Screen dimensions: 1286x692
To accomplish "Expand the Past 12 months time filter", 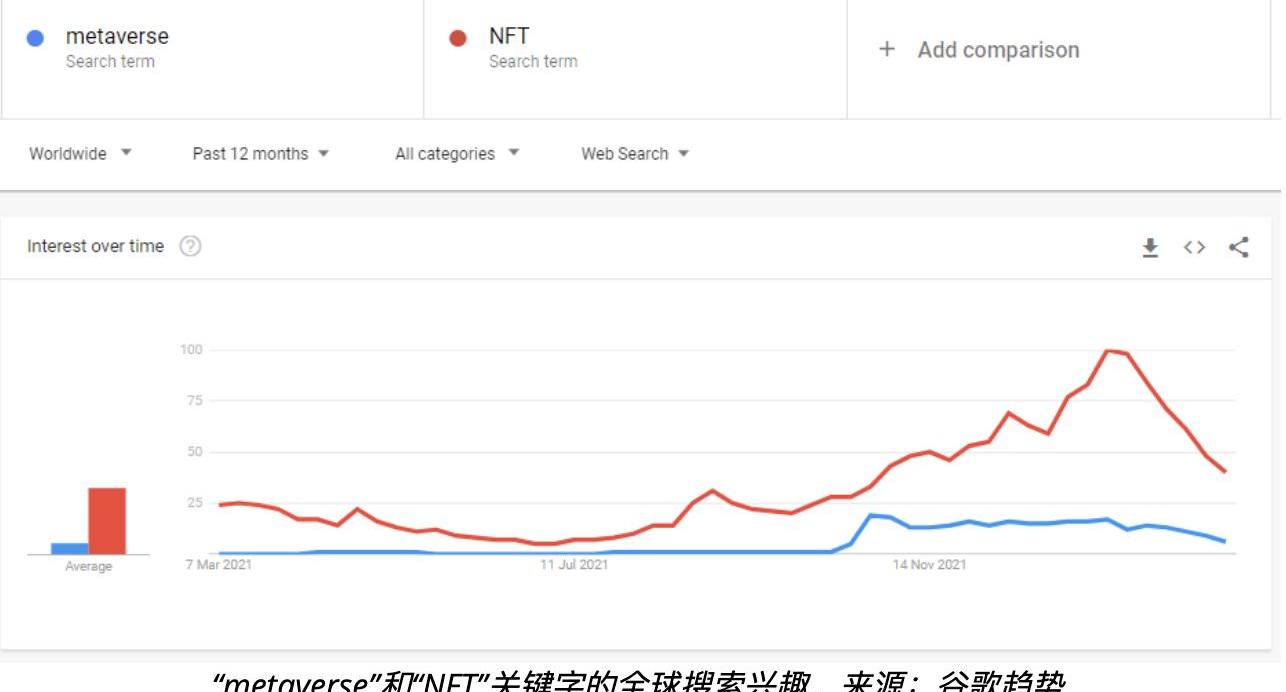I will 260,154.
